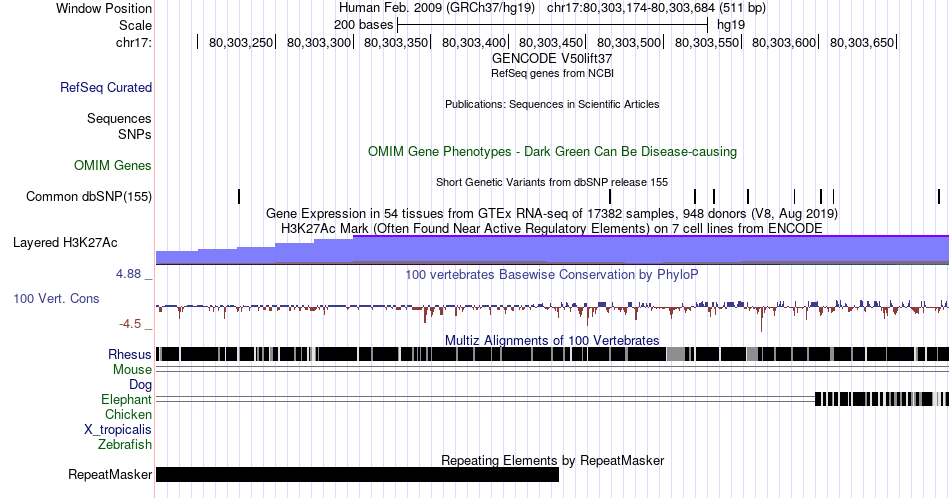Select the Chicken alignment row label
950x498 pixels.
click(x=128, y=414)
